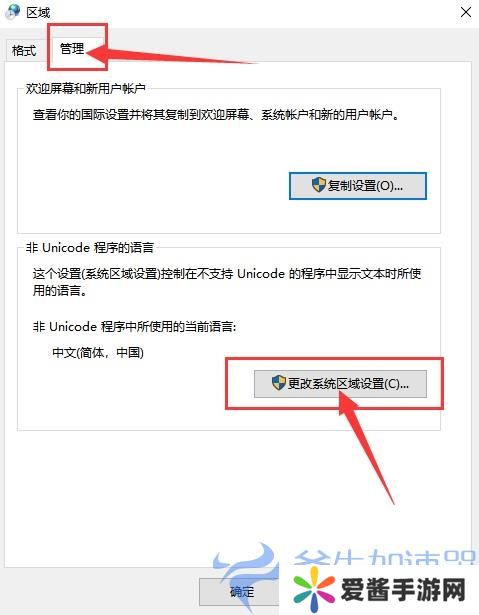Click the 查看你的国际设置 description text

click(216, 115)
